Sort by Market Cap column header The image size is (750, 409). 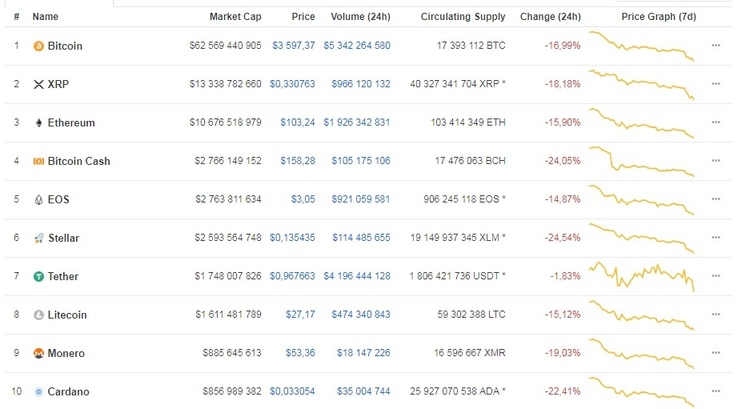click(x=235, y=17)
